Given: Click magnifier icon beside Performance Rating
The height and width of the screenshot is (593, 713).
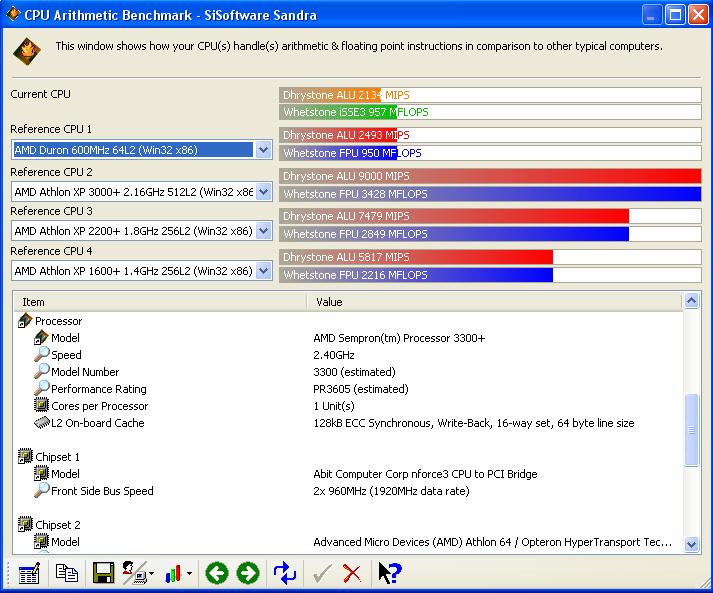Looking at the screenshot, I should (41, 388).
